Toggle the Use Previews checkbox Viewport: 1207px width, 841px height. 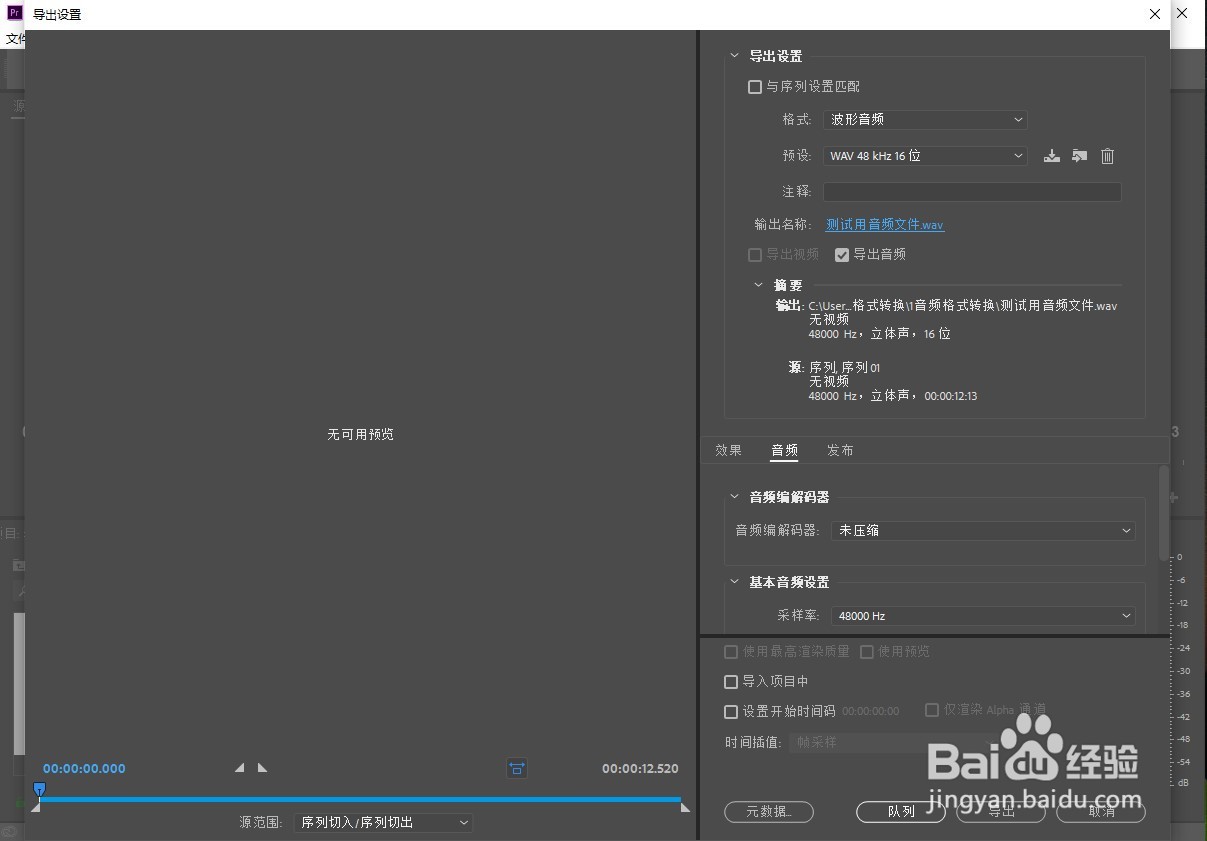[867, 652]
